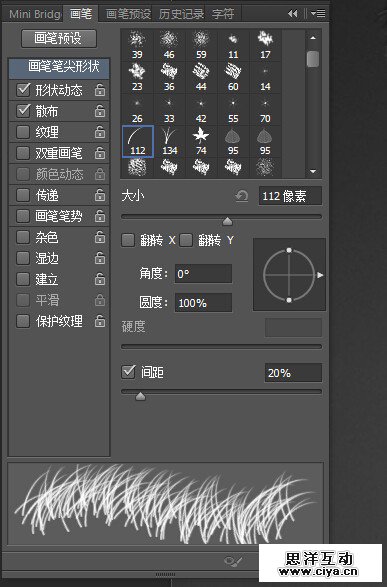Toggle the lock icon for 双重画笔
The height and width of the screenshot is (587, 387).
(100, 153)
